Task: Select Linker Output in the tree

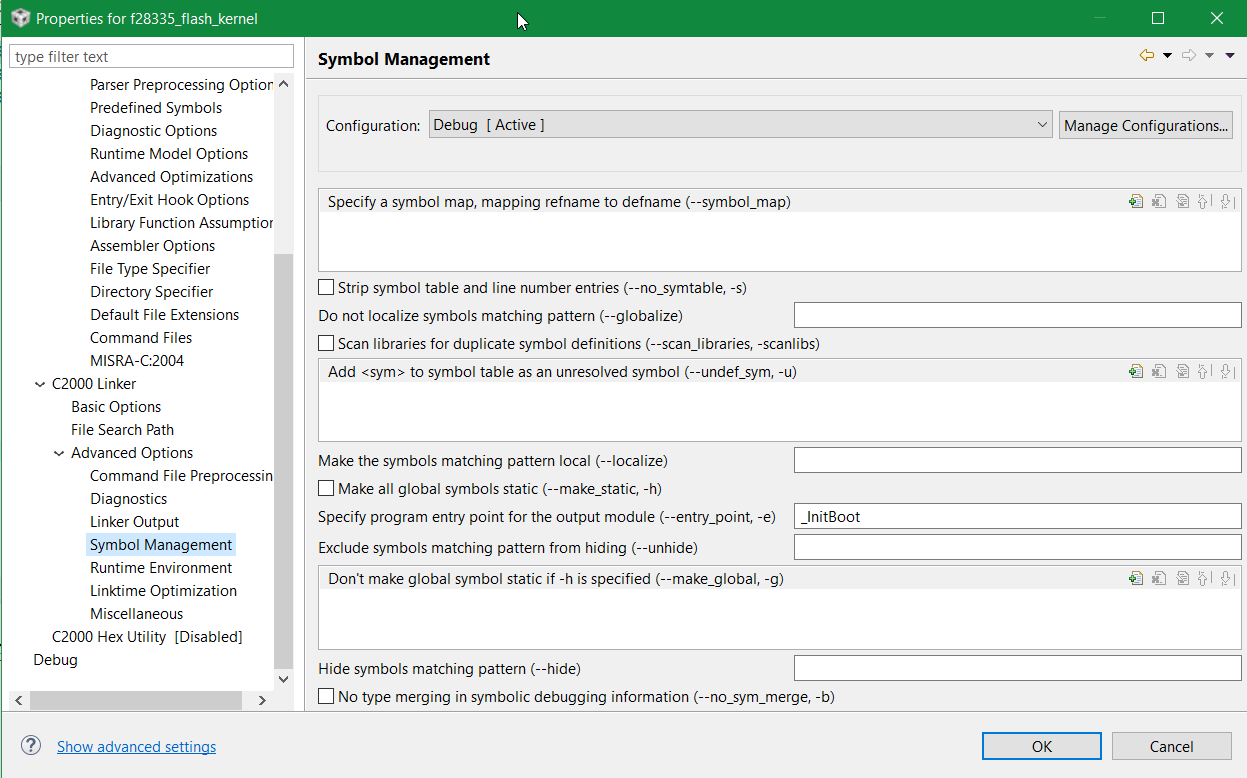Action: (135, 522)
